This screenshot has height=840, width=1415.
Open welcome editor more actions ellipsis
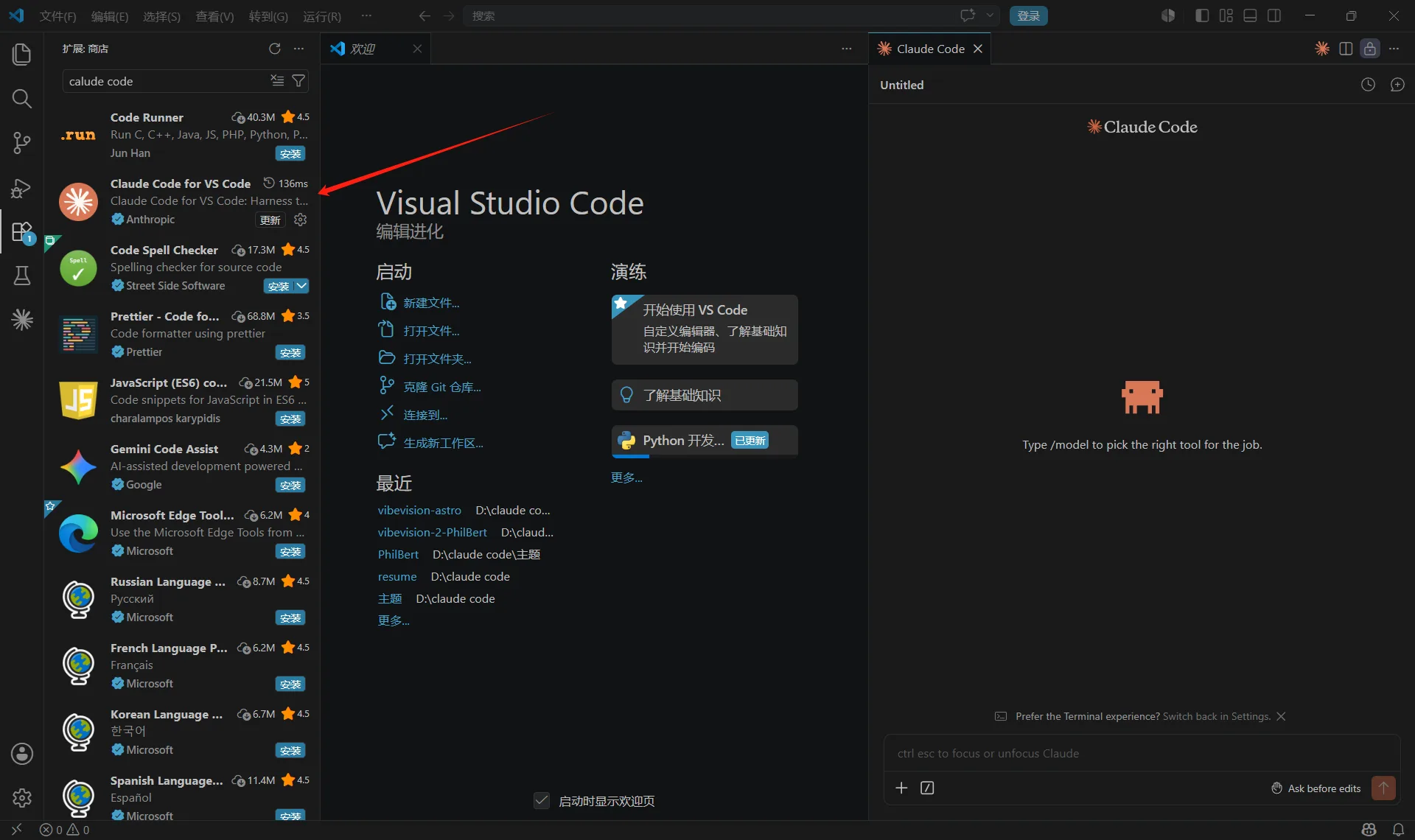pos(847,49)
